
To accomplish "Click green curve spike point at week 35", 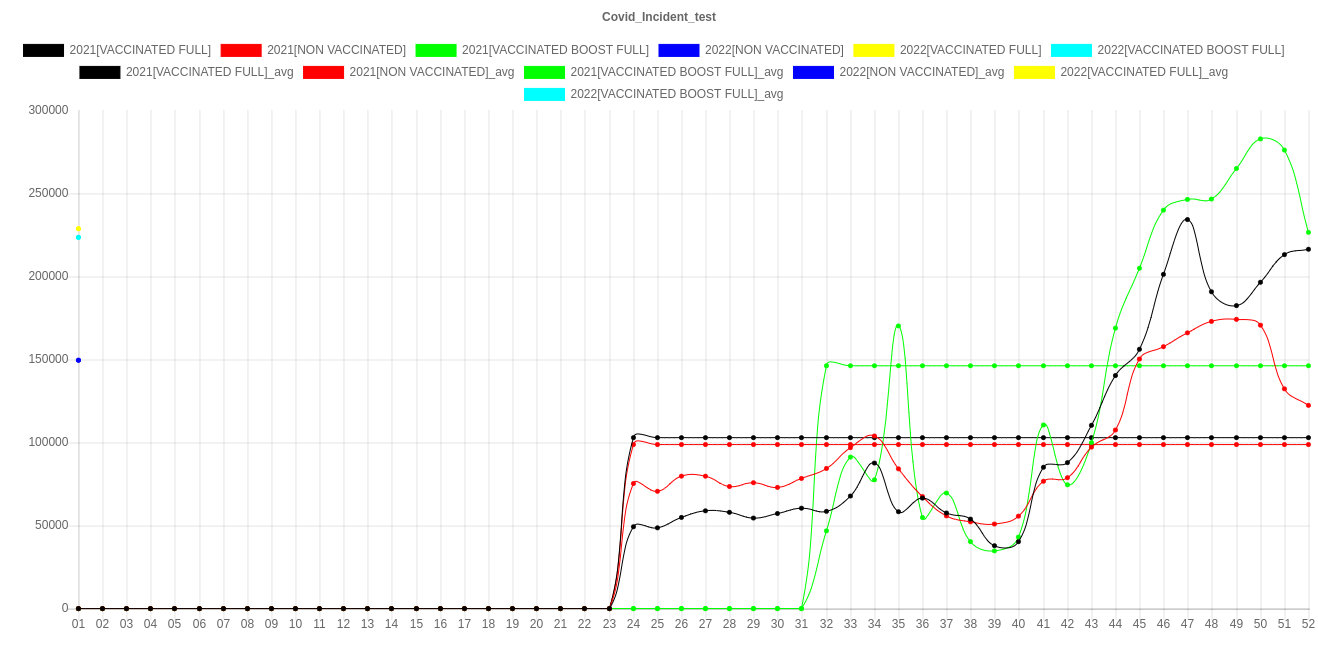I will coord(898,326).
